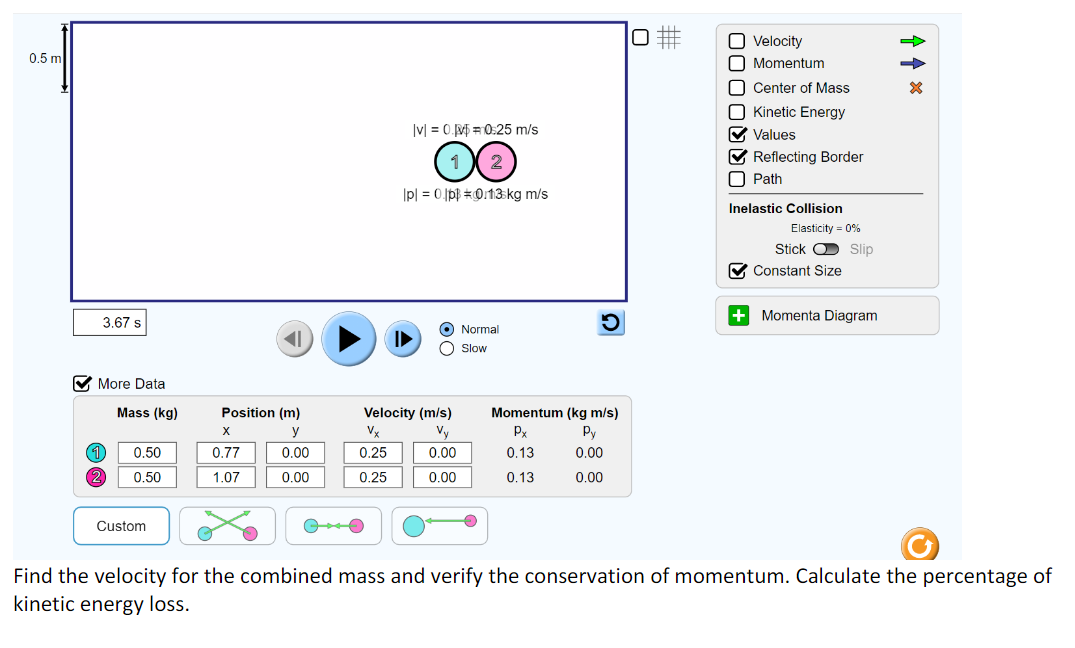
Task: Open the crossing-paths collision preset
Action: point(227,525)
